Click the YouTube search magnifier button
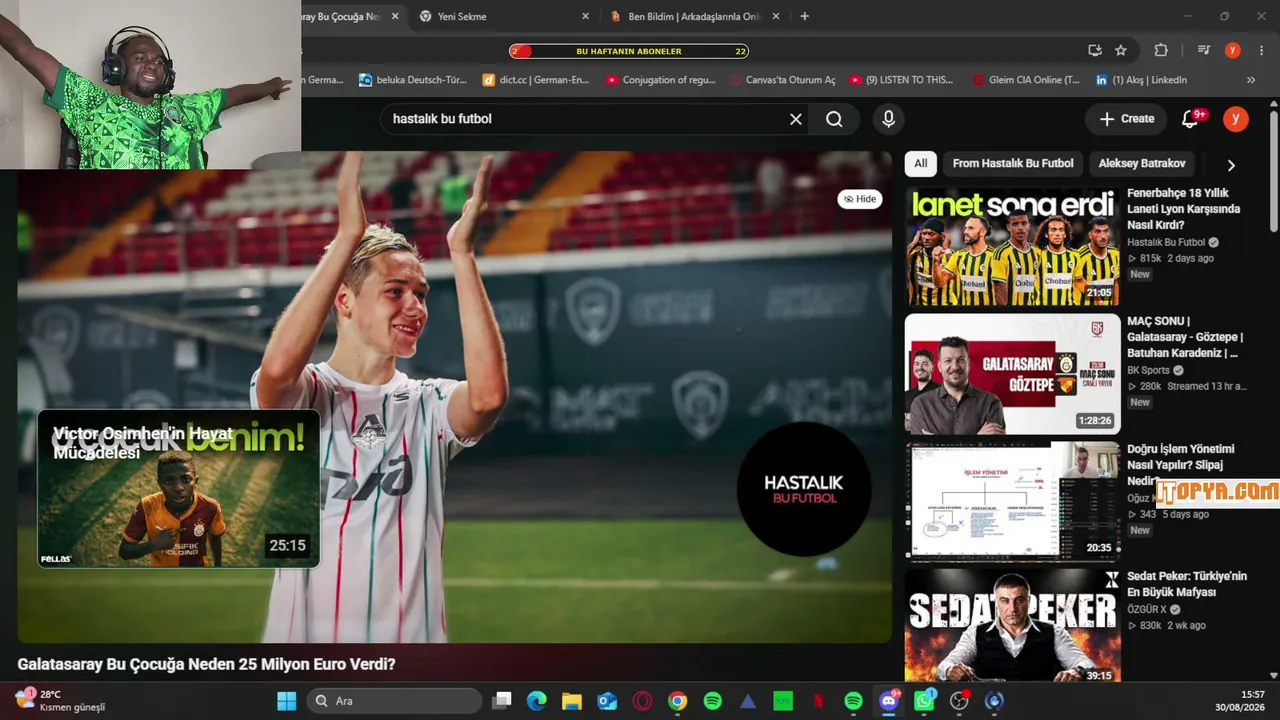Viewport: 1280px width, 720px height. 834,119
